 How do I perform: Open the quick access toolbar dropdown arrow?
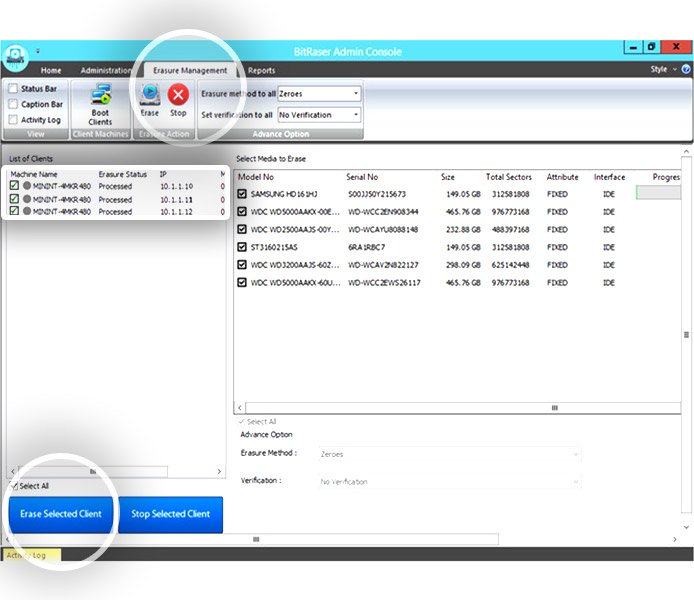coord(38,51)
